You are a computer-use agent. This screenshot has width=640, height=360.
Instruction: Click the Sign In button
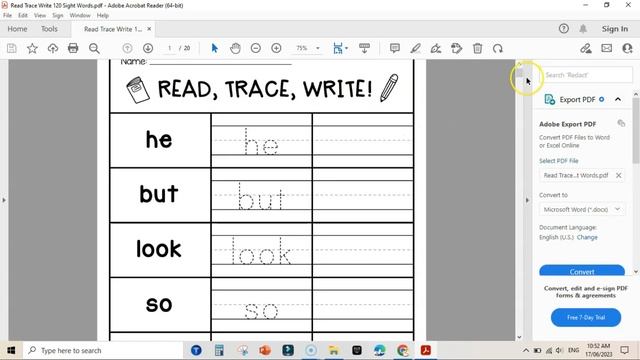tap(615, 29)
